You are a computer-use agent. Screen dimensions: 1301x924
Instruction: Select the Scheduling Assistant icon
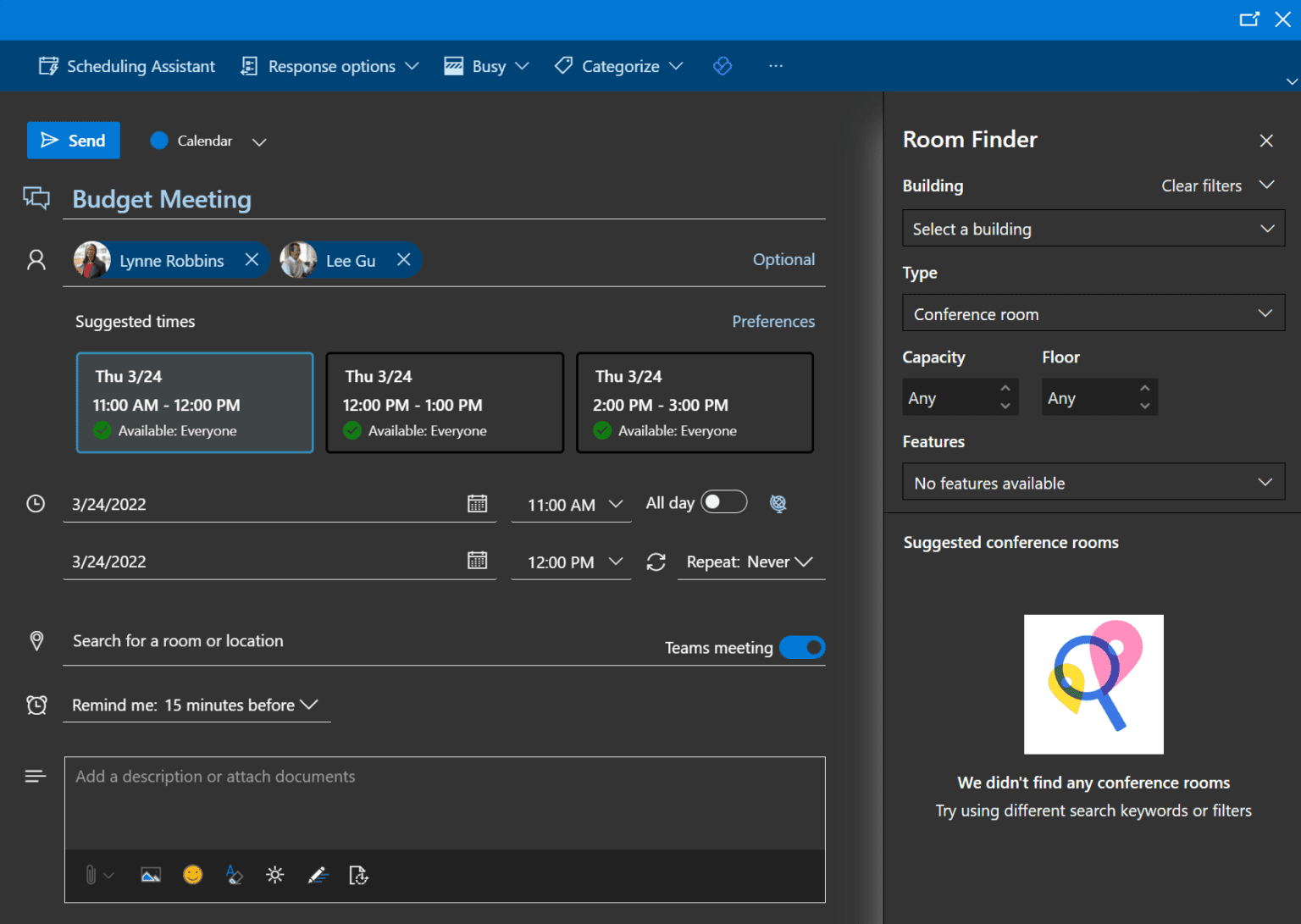point(48,65)
